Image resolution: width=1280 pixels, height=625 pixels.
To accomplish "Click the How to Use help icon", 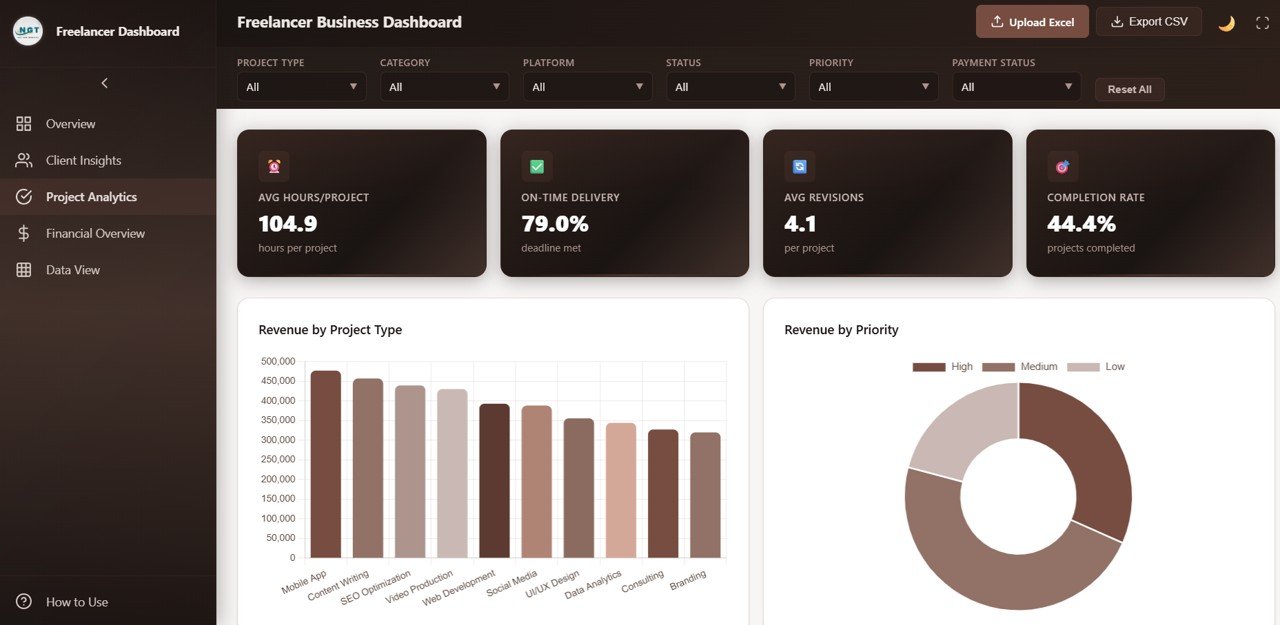I will (x=24, y=602).
